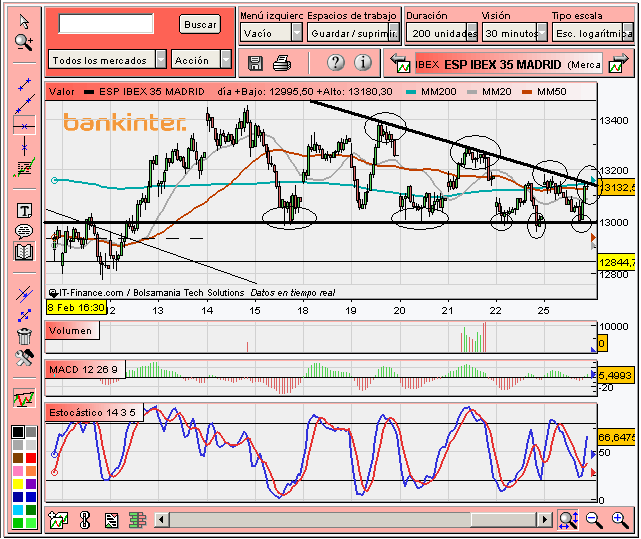Open the Guardar / suprimir dropdown
This screenshot has width=641, height=539.
pyautogui.click(x=353, y=33)
